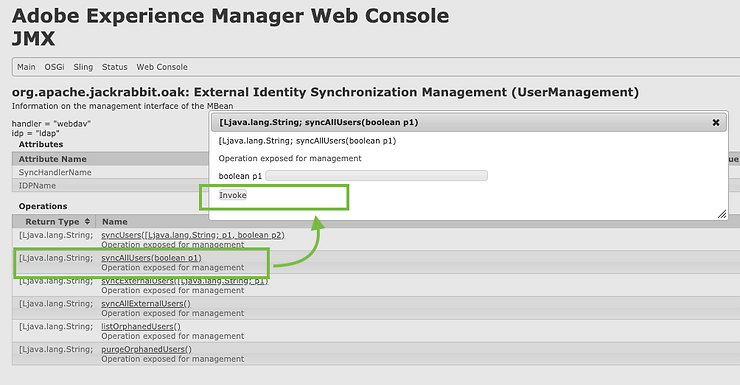Open the syncAllExternalUsers() link

[x=146, y=304]
